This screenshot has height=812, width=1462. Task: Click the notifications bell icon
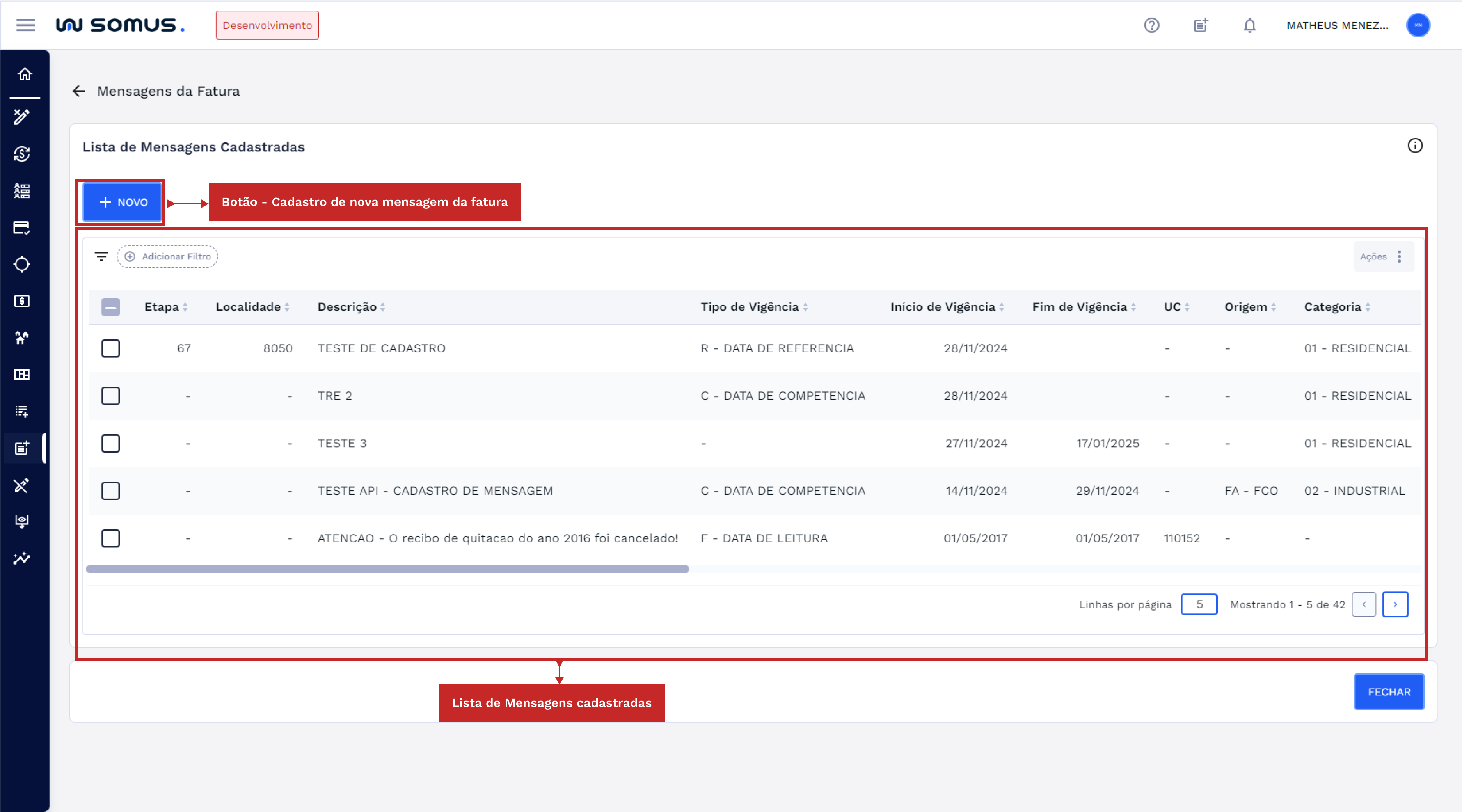(1249, 25)
